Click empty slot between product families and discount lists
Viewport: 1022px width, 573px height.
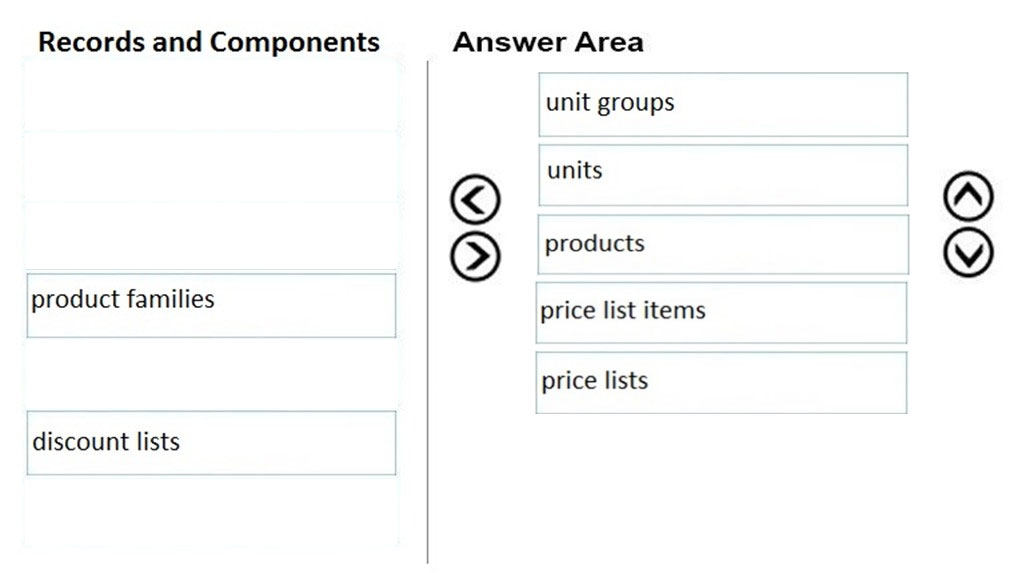click(211, 374)
